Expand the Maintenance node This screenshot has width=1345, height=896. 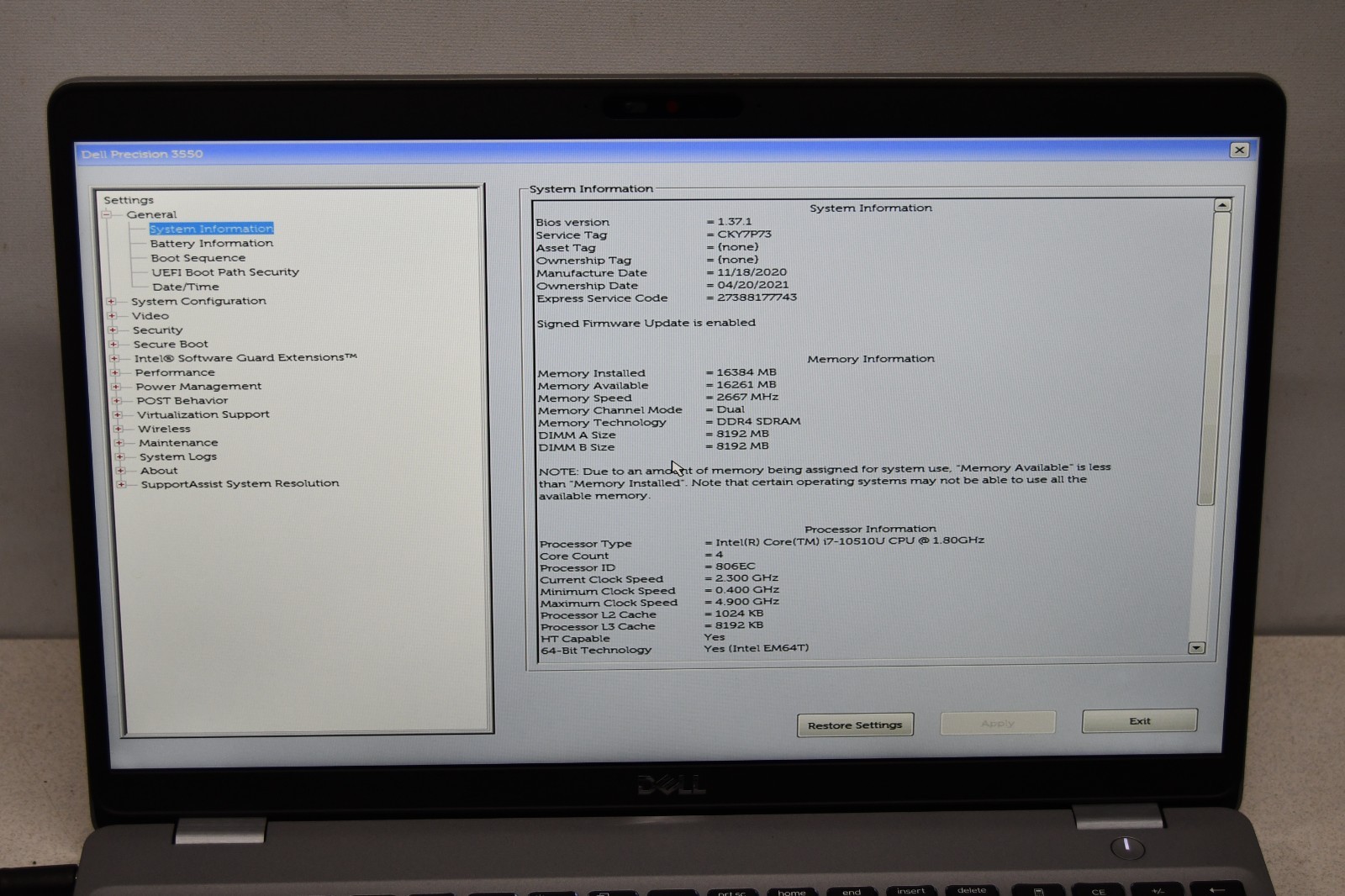coord(119,442)
